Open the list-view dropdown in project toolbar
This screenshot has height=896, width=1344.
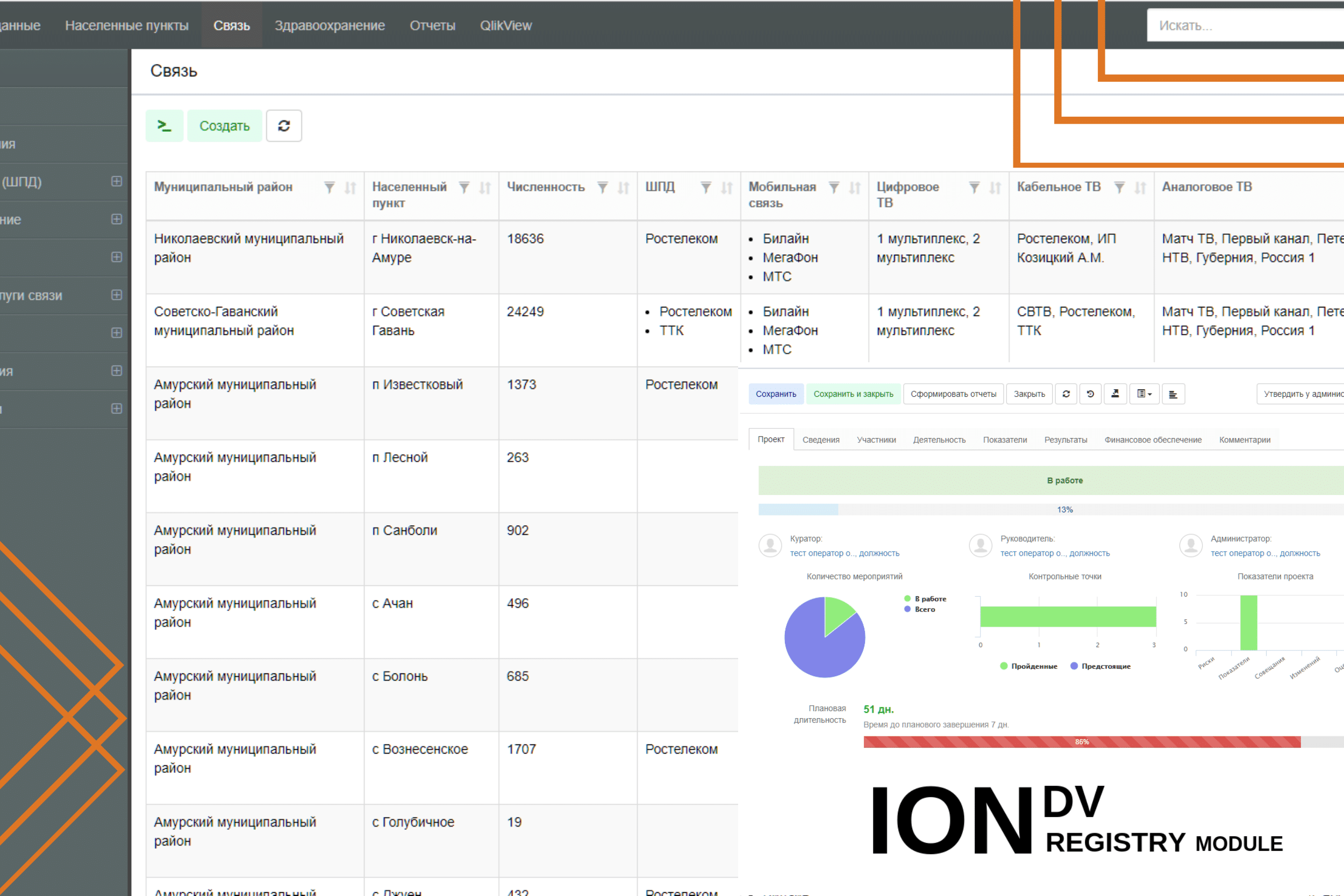tap(1145, 394)
